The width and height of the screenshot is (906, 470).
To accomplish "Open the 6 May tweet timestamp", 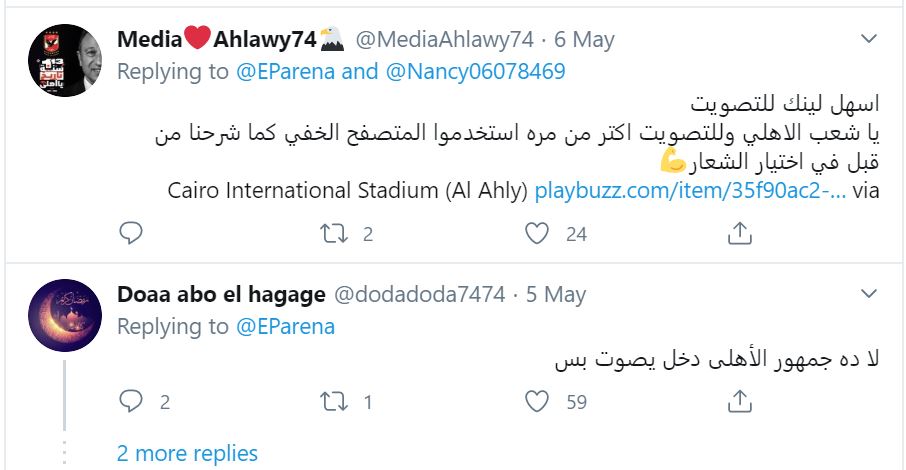I will [x=584, y=40].
